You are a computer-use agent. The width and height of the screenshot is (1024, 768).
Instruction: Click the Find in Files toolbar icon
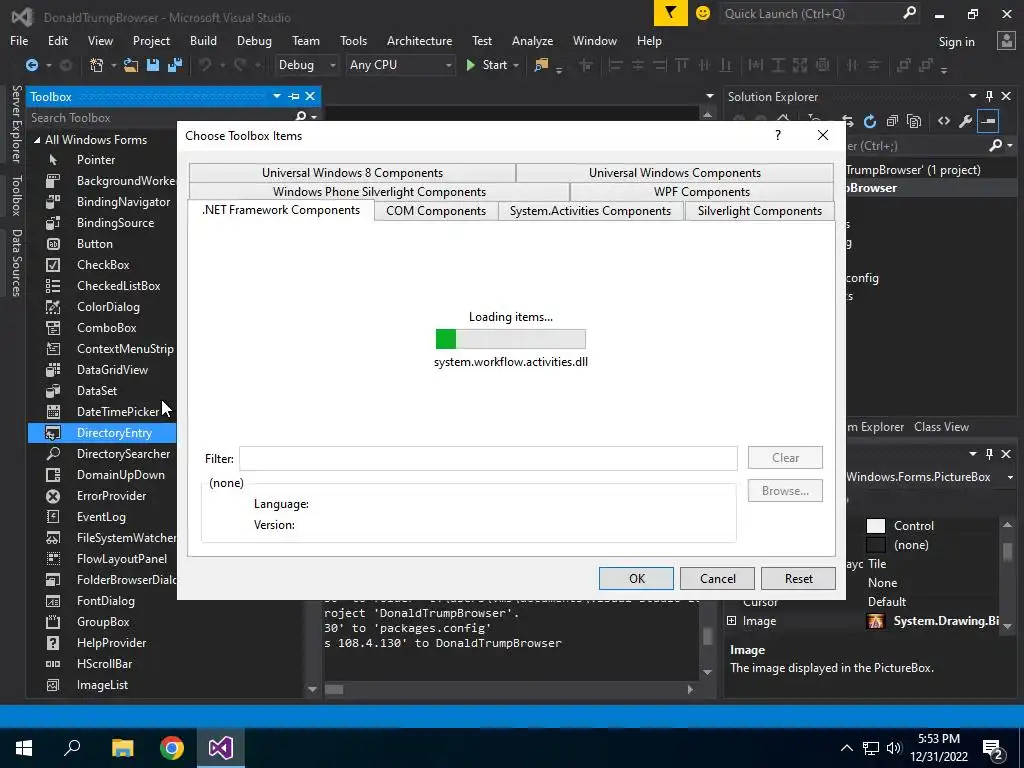pyautogui.click(x=541, y=65)
